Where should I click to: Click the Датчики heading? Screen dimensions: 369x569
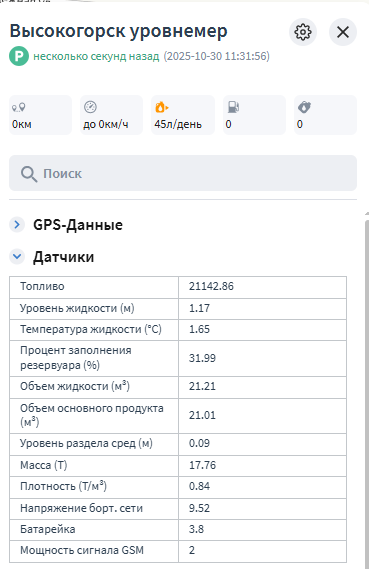63,257
